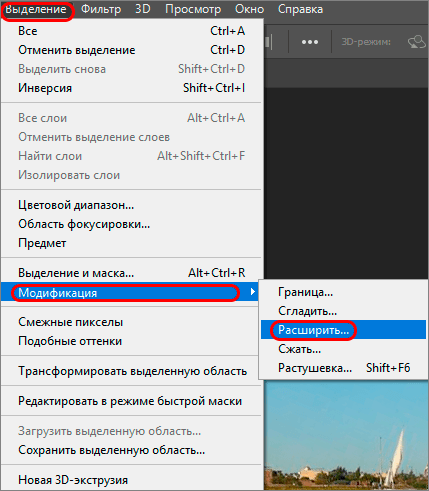Open the Справка menu
The image size is (429, 491).
pos(300,9)
